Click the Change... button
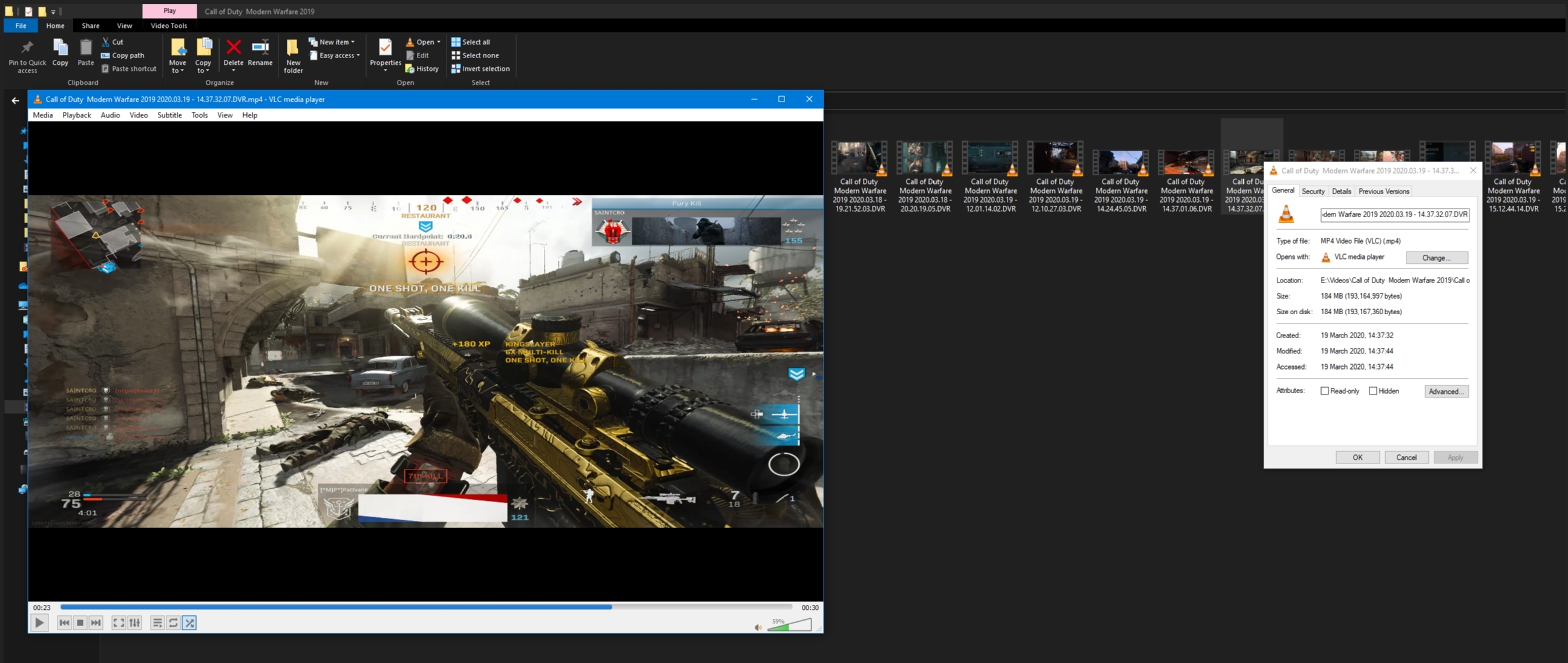Image resolution: width=1568 pixels, height=663 pixels. point(1436,258)
